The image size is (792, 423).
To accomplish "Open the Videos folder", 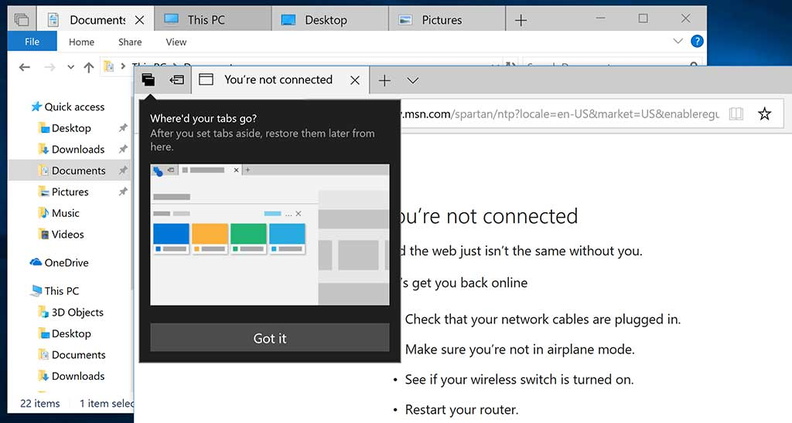I will [61, 234].
